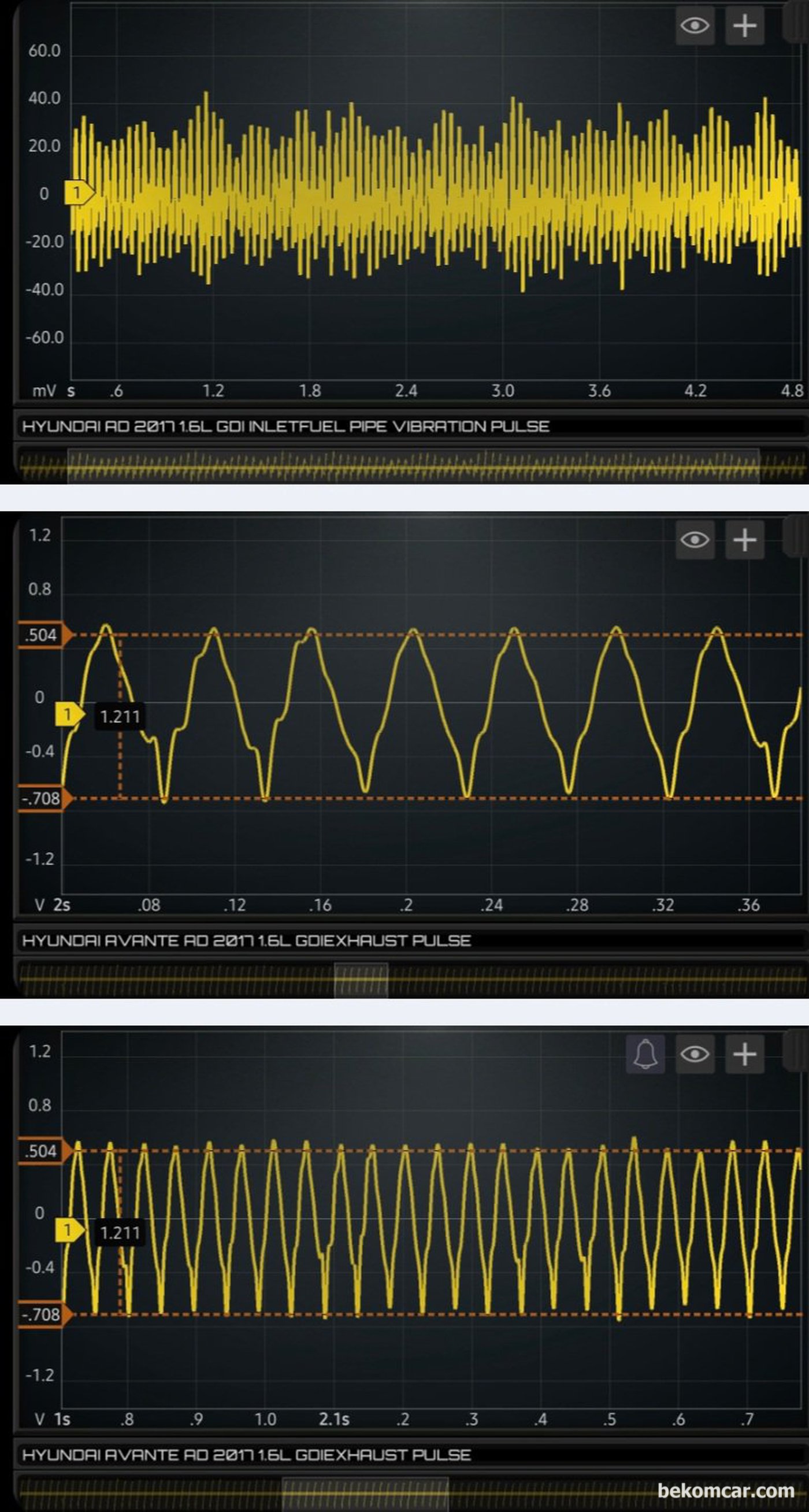Click the .504 upper cursor handle in the middle graph
This screenshot has width=809, height=1512.
[x=42, y=635]
